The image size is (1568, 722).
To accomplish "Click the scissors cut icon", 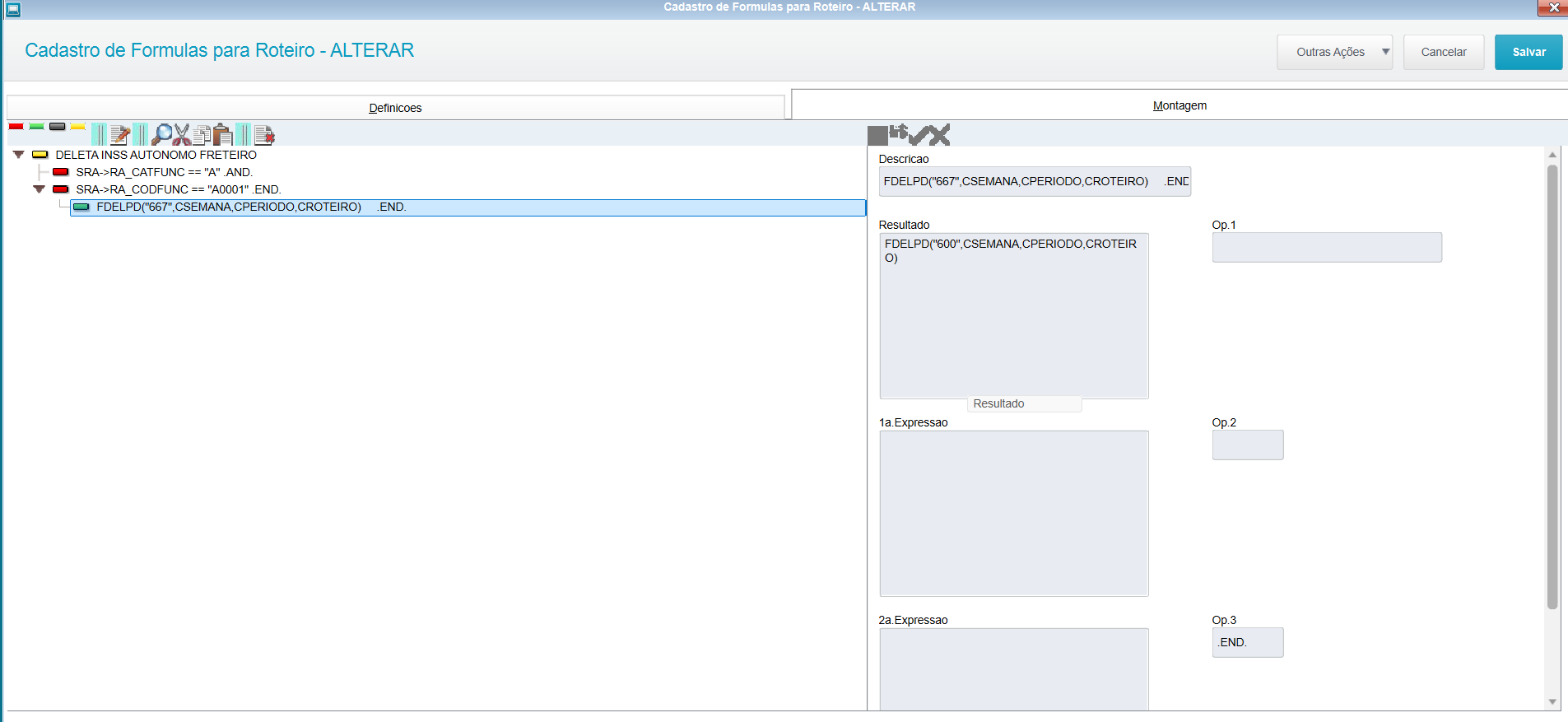I will pos(182,134).
